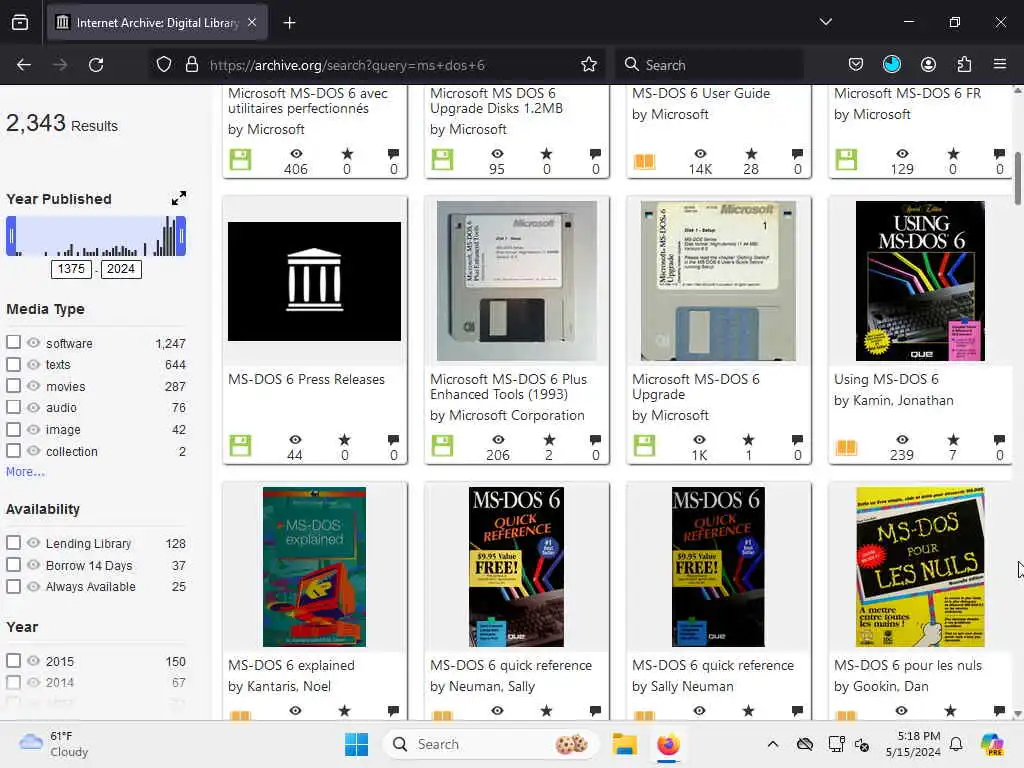Check the texts media type filter
Screen dimensions: 1024x768
[13, 363]
